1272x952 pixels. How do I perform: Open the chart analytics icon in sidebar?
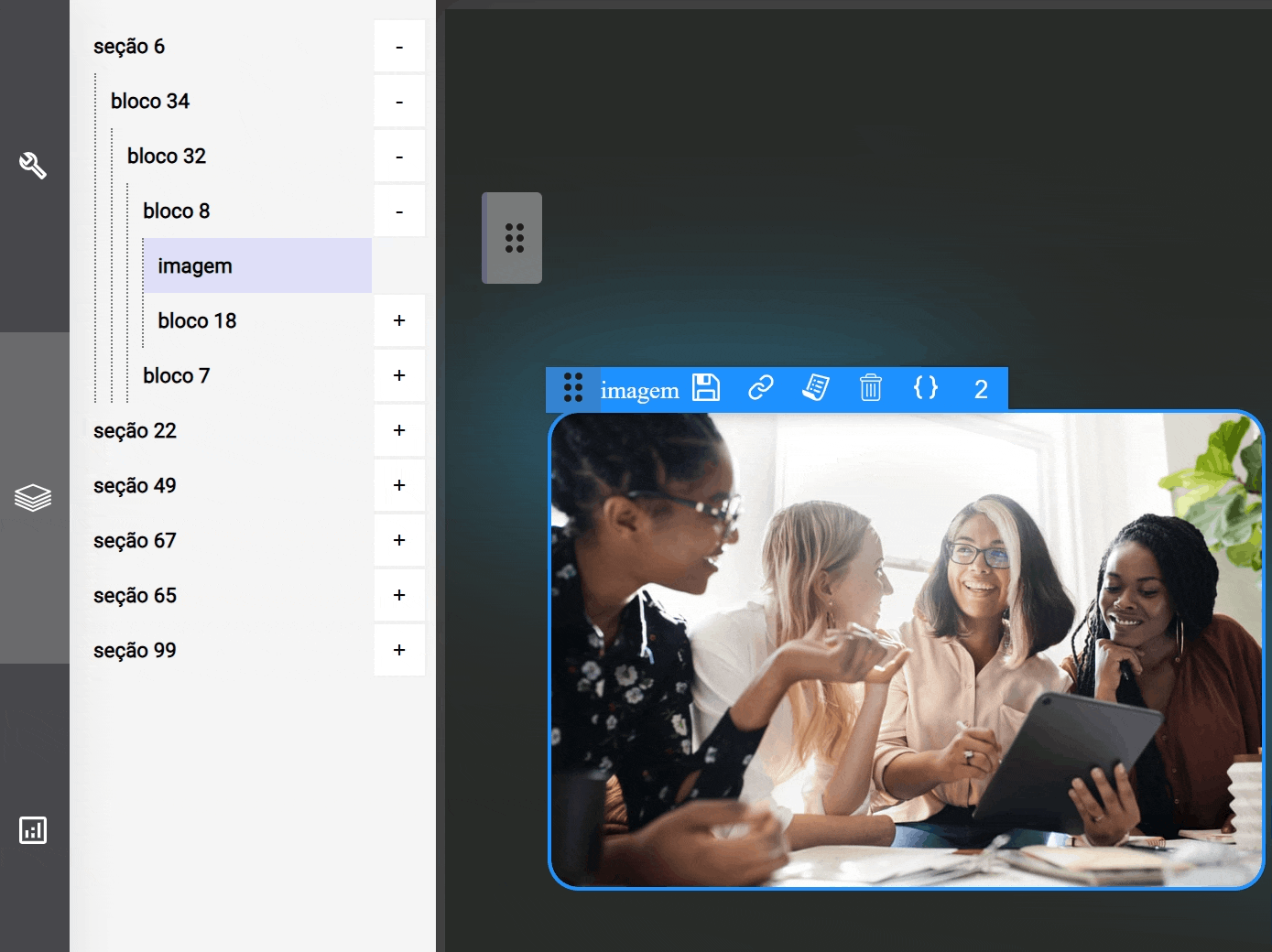(x=33, y=830)
